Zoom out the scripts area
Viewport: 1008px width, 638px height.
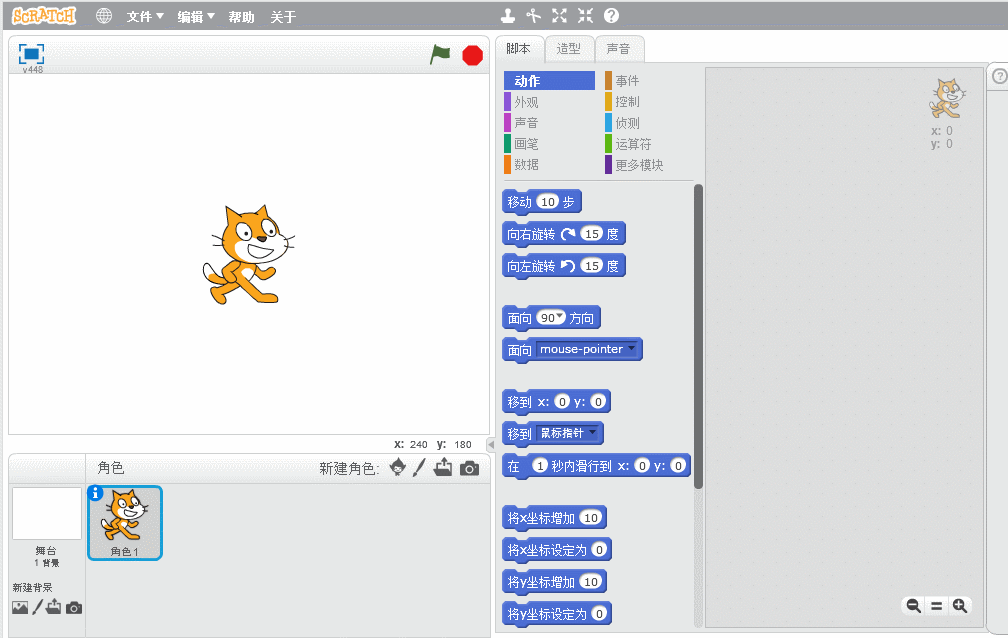[914, 605]
